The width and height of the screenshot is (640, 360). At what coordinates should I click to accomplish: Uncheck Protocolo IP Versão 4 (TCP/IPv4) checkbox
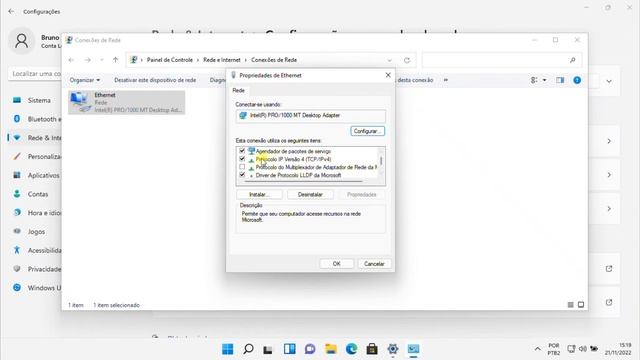point(242,159)
